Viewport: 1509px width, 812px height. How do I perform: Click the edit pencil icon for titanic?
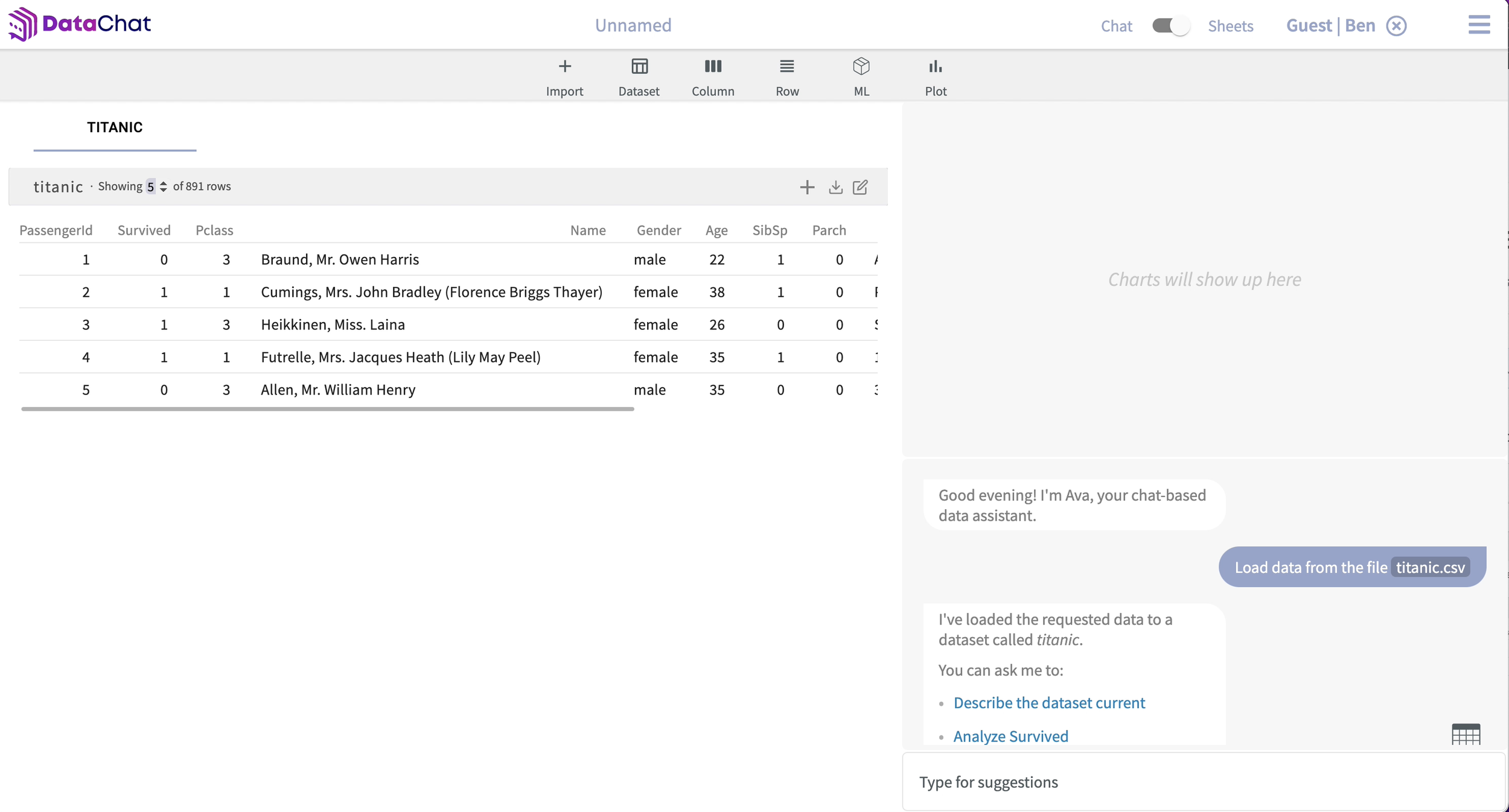860,187
